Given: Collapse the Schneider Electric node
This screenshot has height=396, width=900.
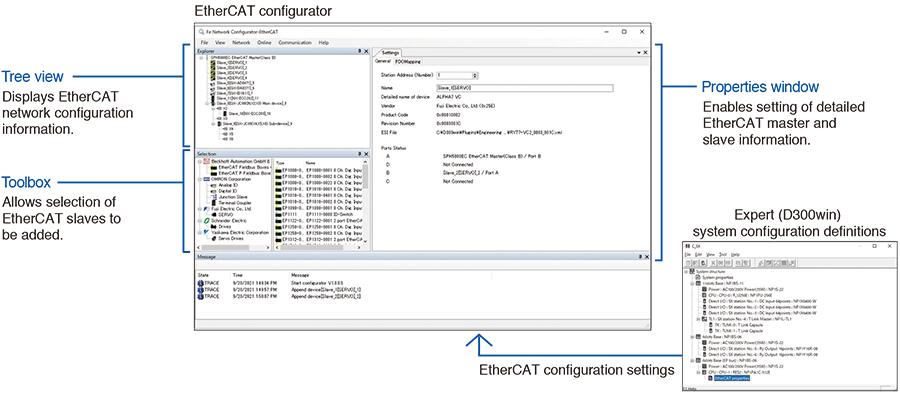Looking at the screenshot, I should coord(199,220).
